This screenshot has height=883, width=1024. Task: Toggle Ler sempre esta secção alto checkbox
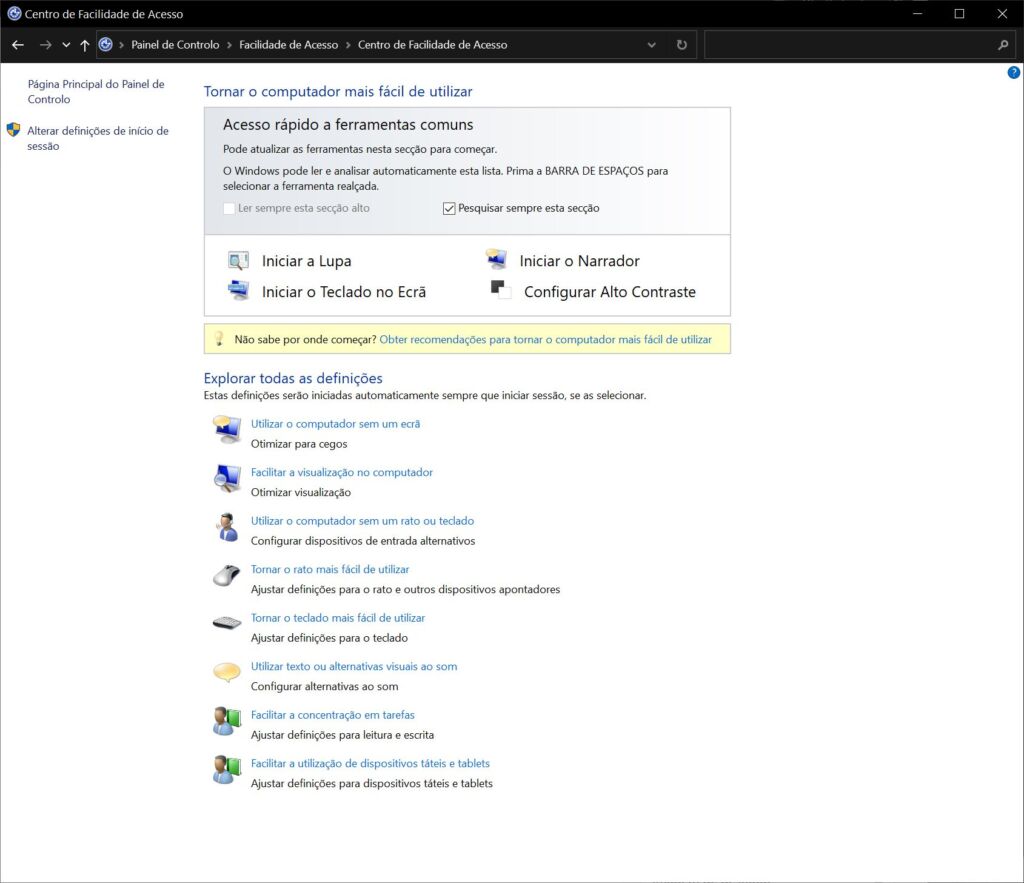(x=229, y=208)
